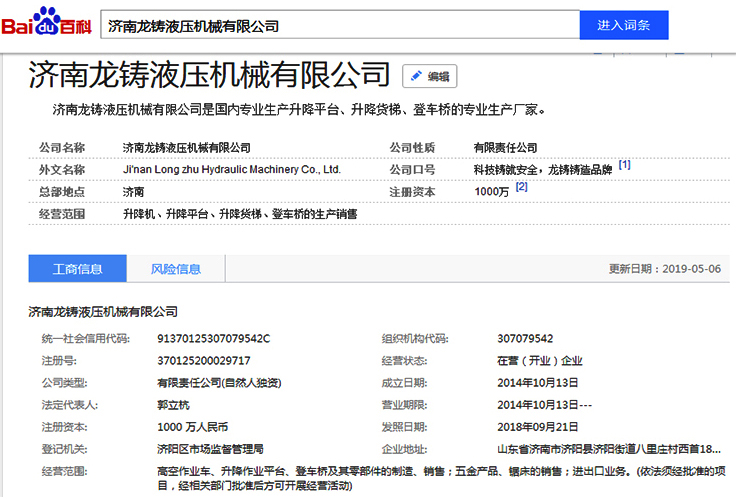Viewport: 750px width, 500px height.
Task: Click the English name Ji'nan Long zhu Hydraulic Machinery
Action: click(x=232, y=169)
